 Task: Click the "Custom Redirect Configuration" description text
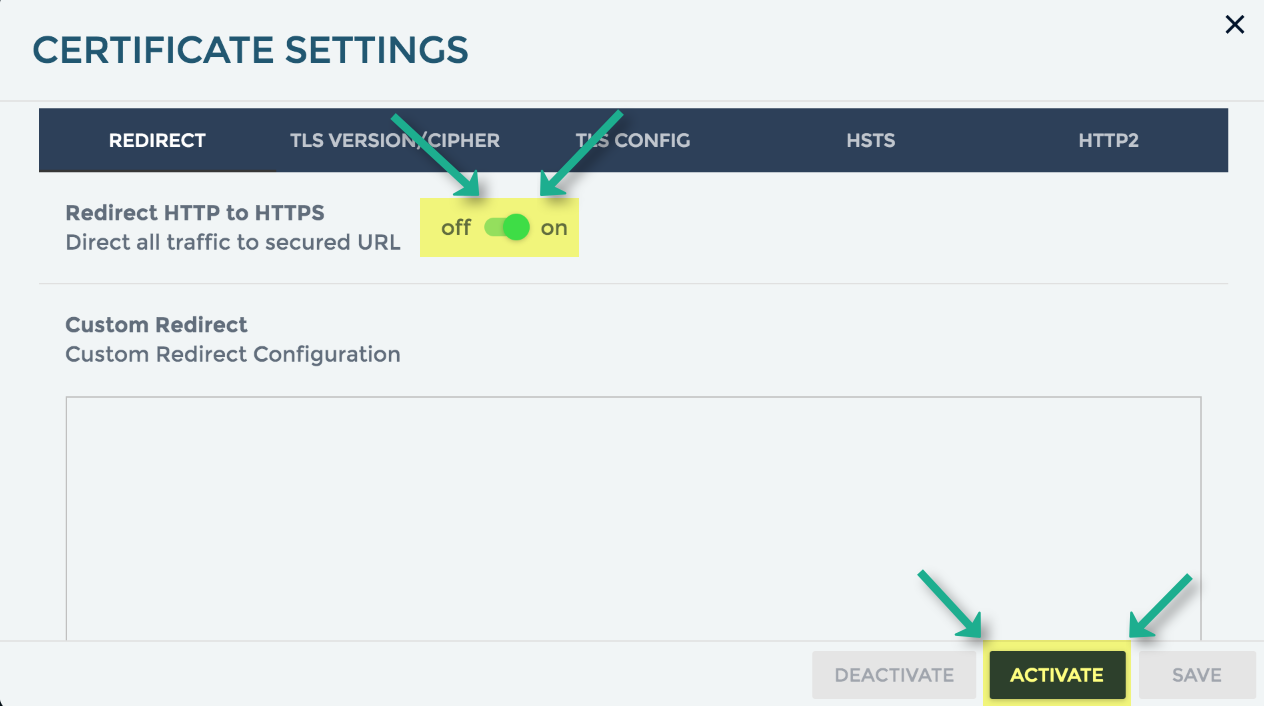coord(233,354)
